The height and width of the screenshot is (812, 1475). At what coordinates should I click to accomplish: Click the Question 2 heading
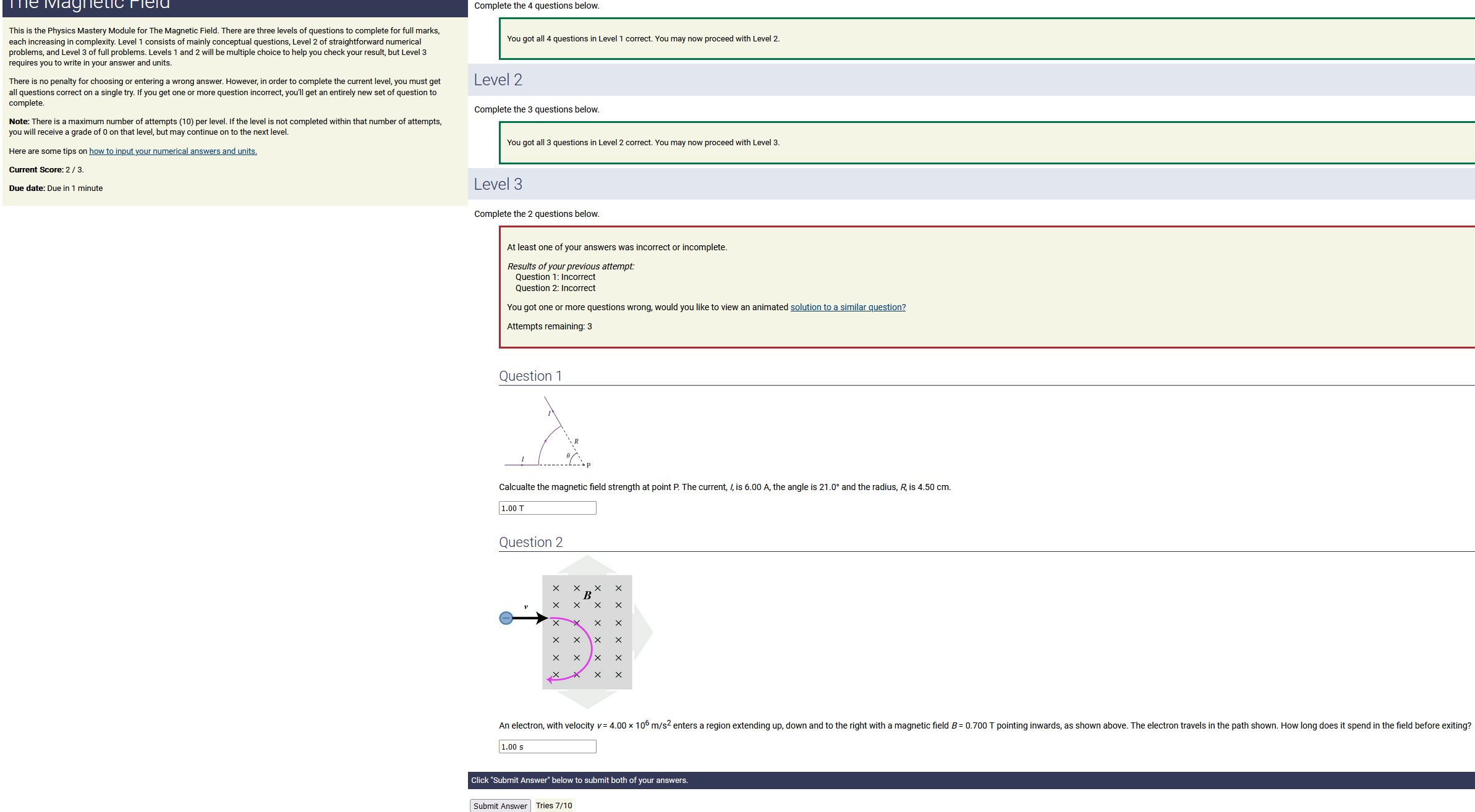tap(530, 542)
